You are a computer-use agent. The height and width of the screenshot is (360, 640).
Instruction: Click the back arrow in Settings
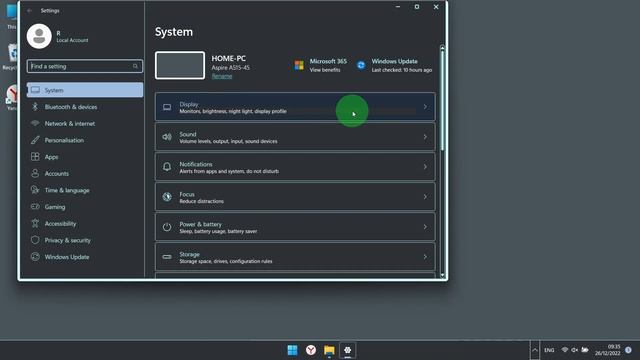[29, 11]
